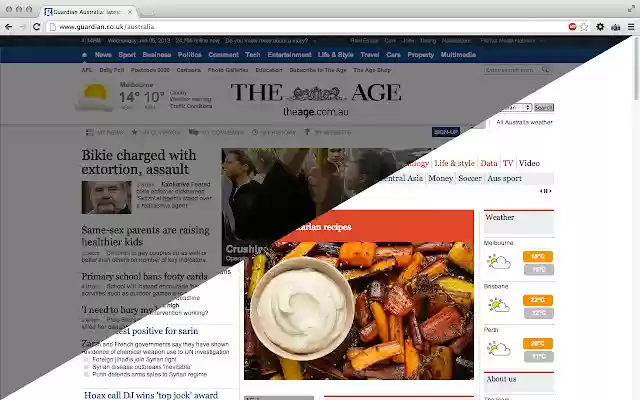Click the SIGN-UP button
640x400 pixels.
pyautogui.click(x=446, y=132)
